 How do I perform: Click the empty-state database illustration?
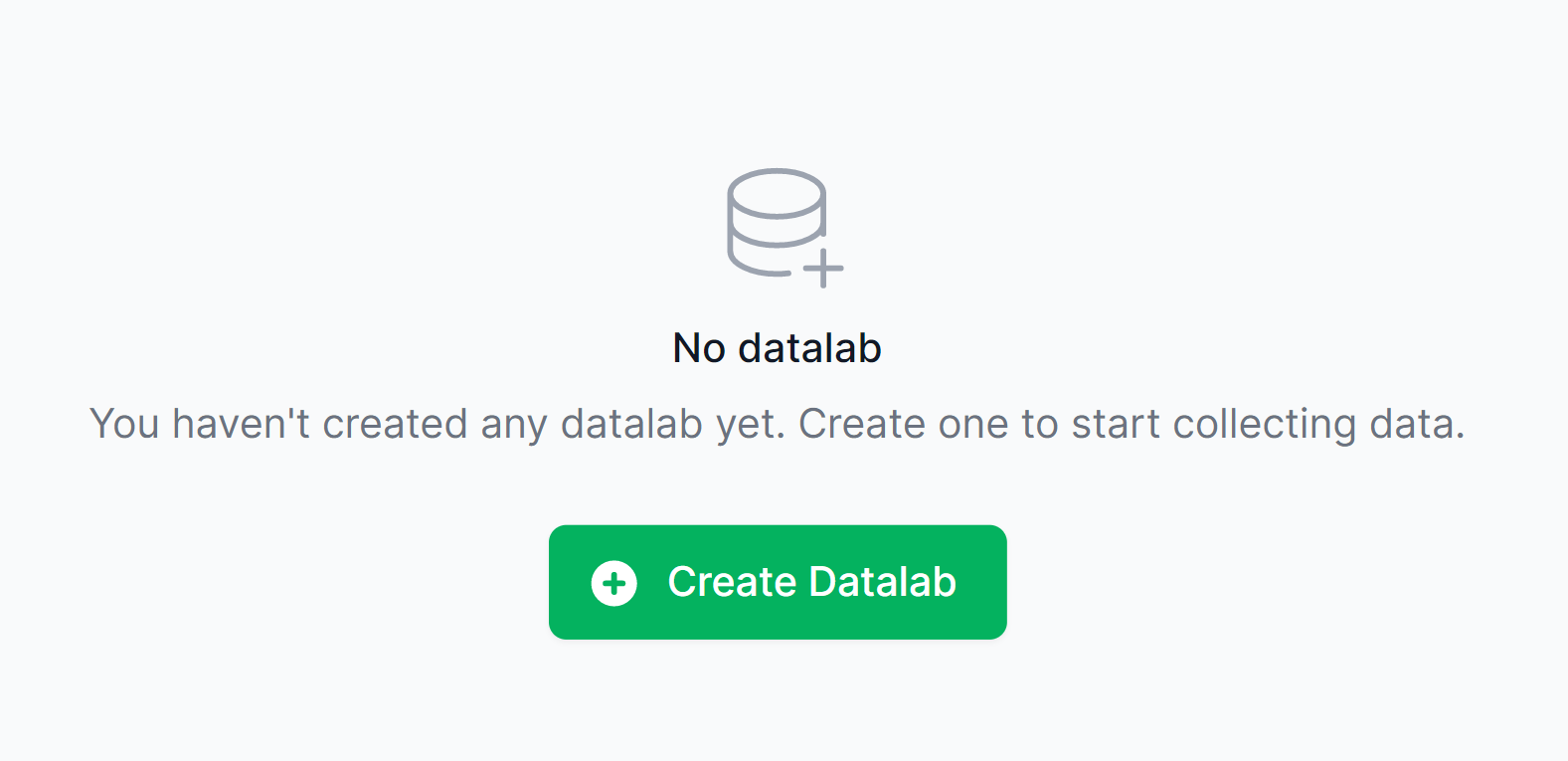784,227
